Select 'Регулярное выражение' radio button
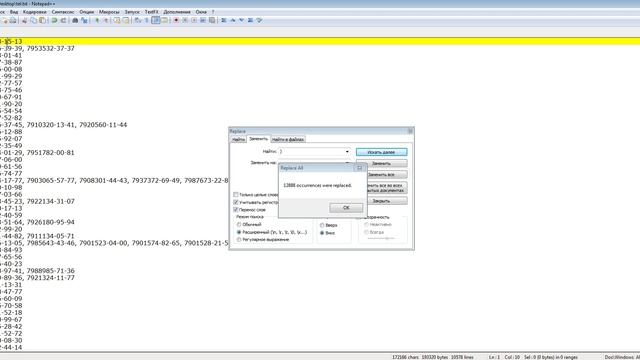 click(239, 240)
